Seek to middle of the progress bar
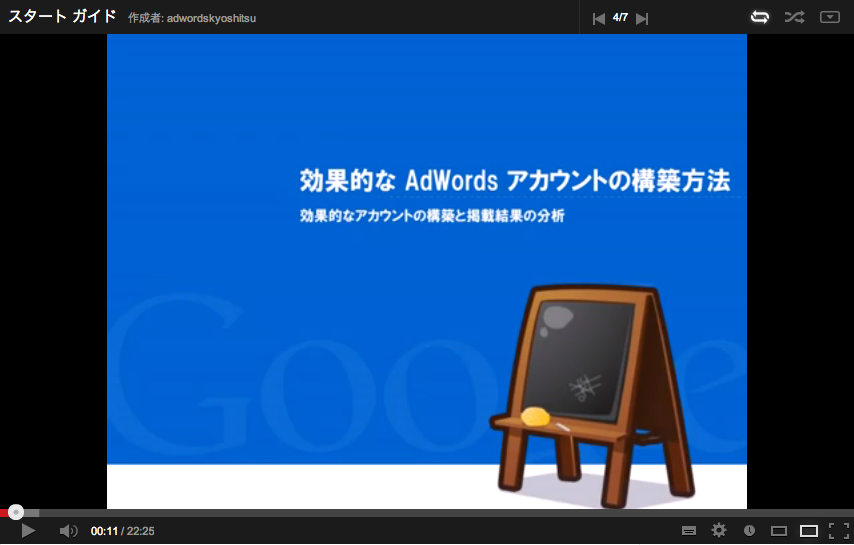The image size is (854, 545). click(427, 513)
